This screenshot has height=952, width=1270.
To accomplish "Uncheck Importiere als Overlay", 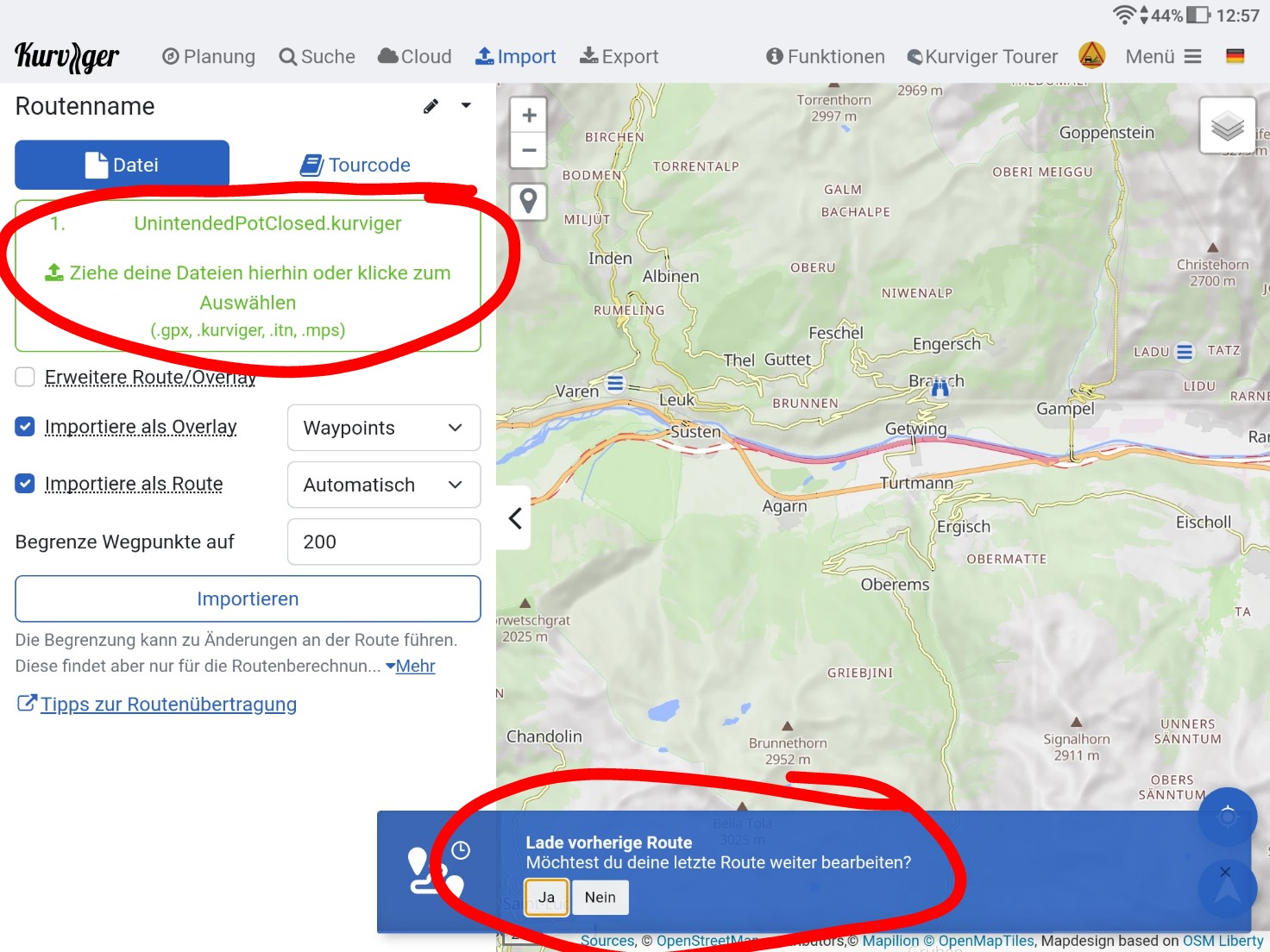I will pos(25,427).
